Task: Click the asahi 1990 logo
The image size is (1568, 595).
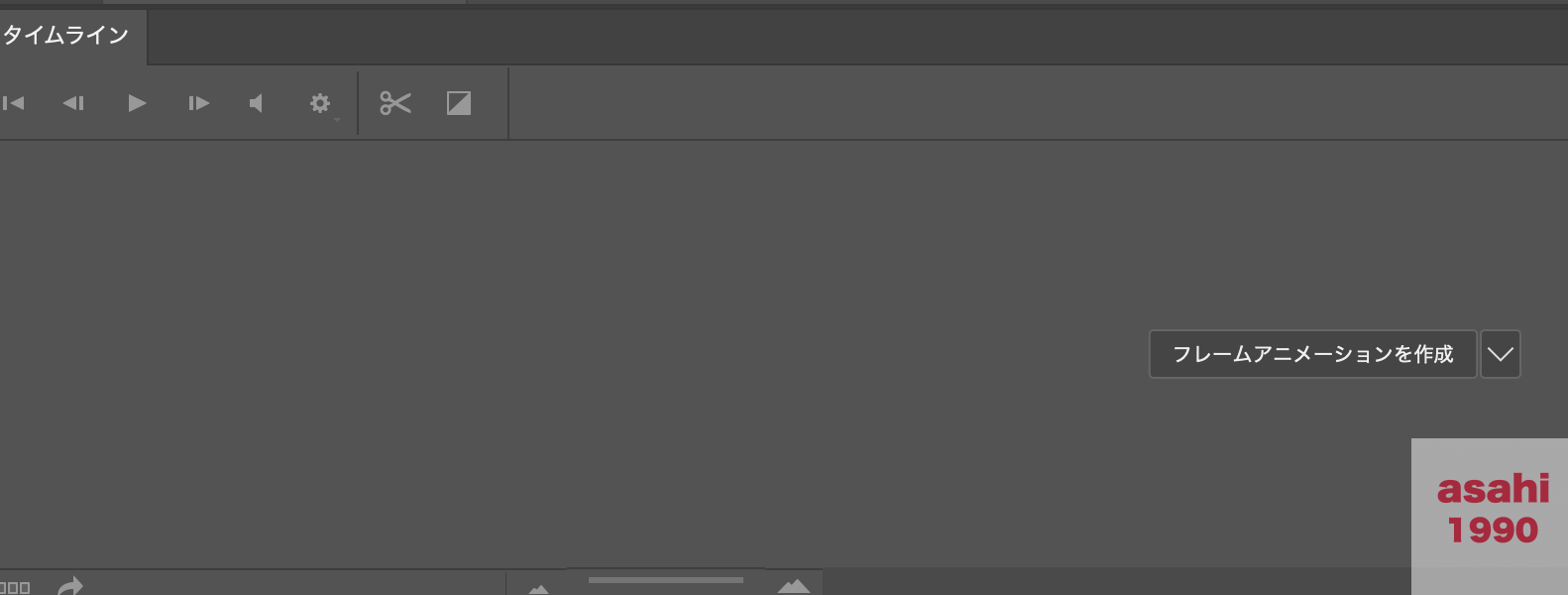Action: coord(1493,510)
